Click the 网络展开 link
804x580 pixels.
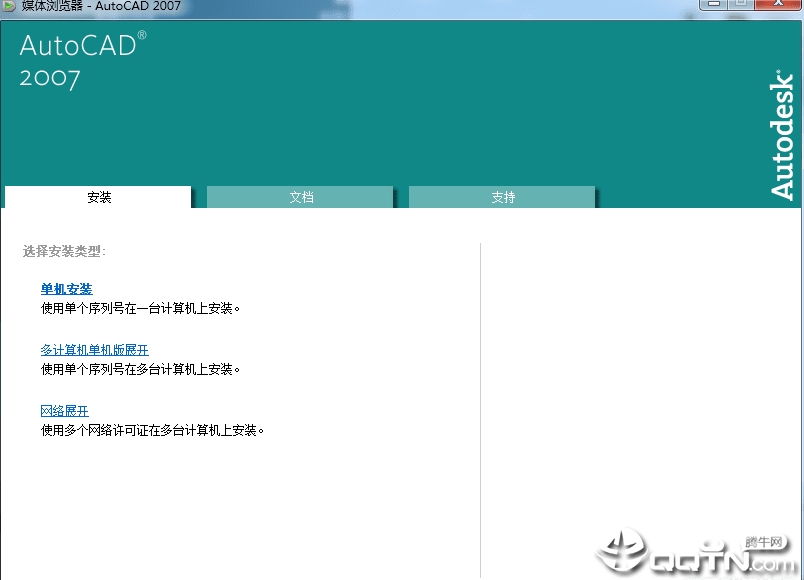click(x=65, y=411)
